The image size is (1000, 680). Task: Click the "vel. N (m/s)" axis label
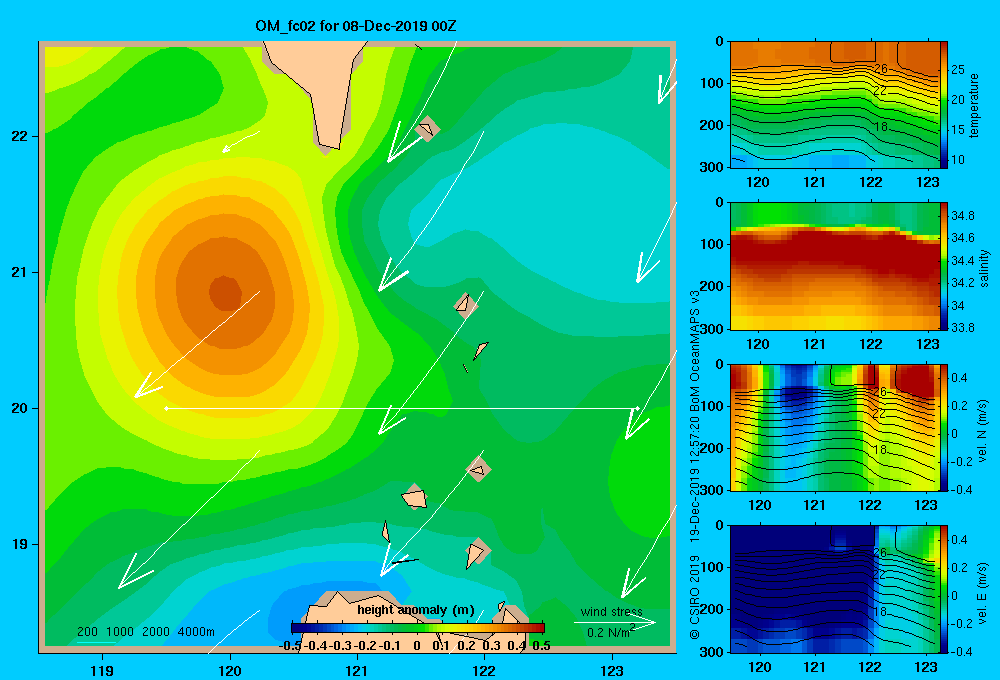(983, 431)
